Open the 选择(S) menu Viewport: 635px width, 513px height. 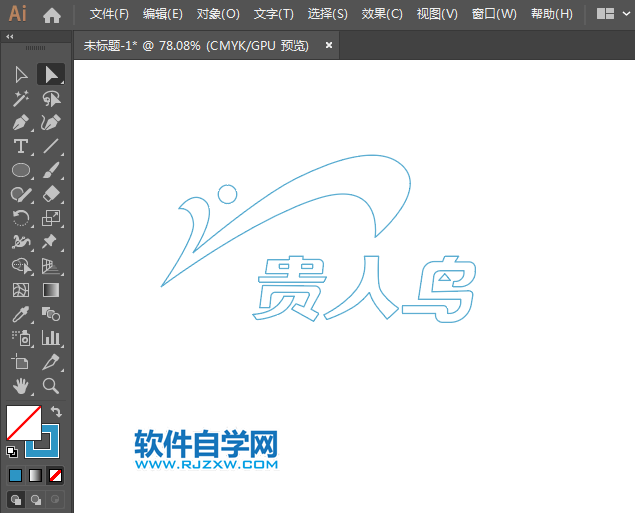328,14
